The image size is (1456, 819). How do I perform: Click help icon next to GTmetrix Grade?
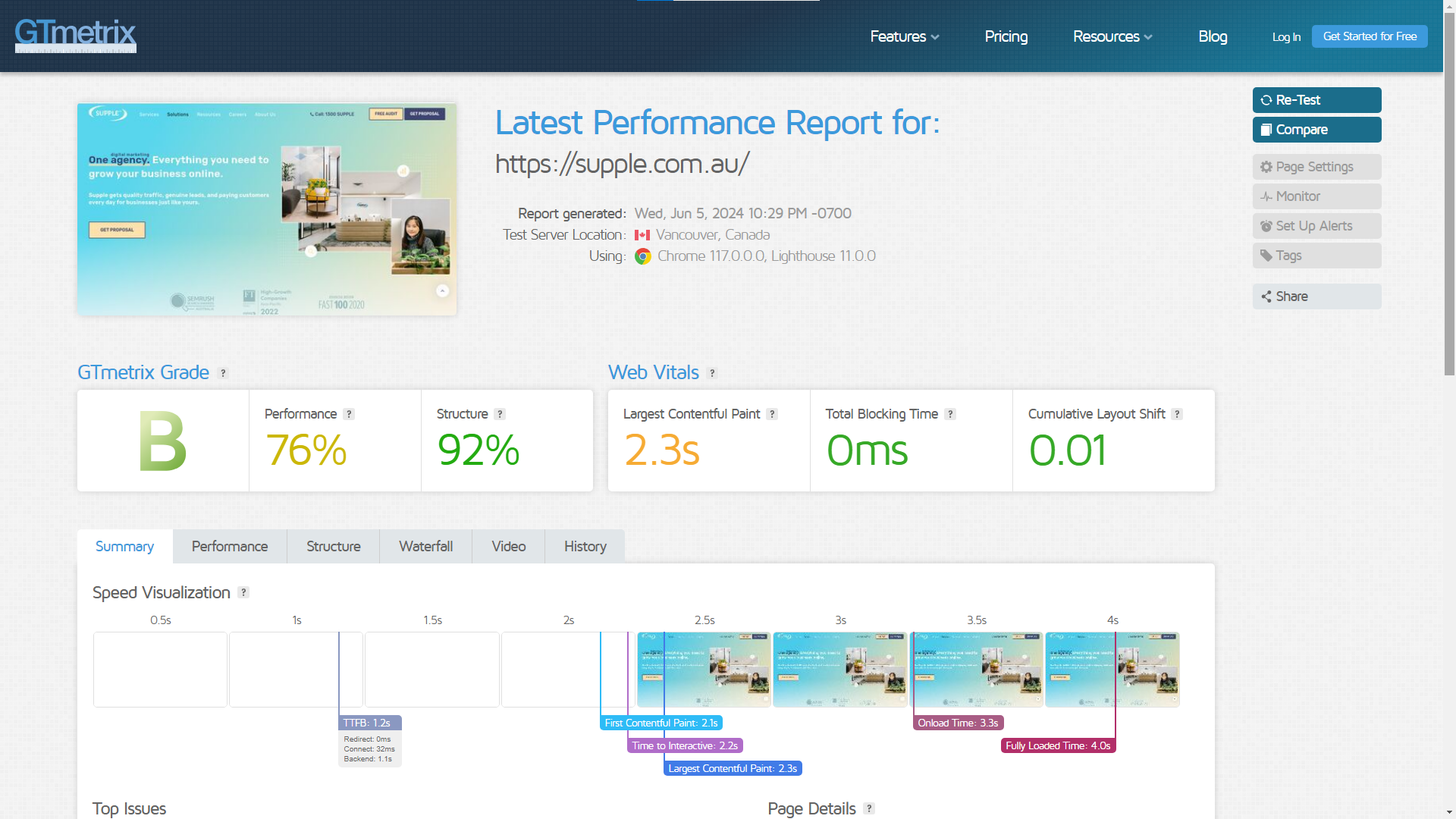pos(223,373)
